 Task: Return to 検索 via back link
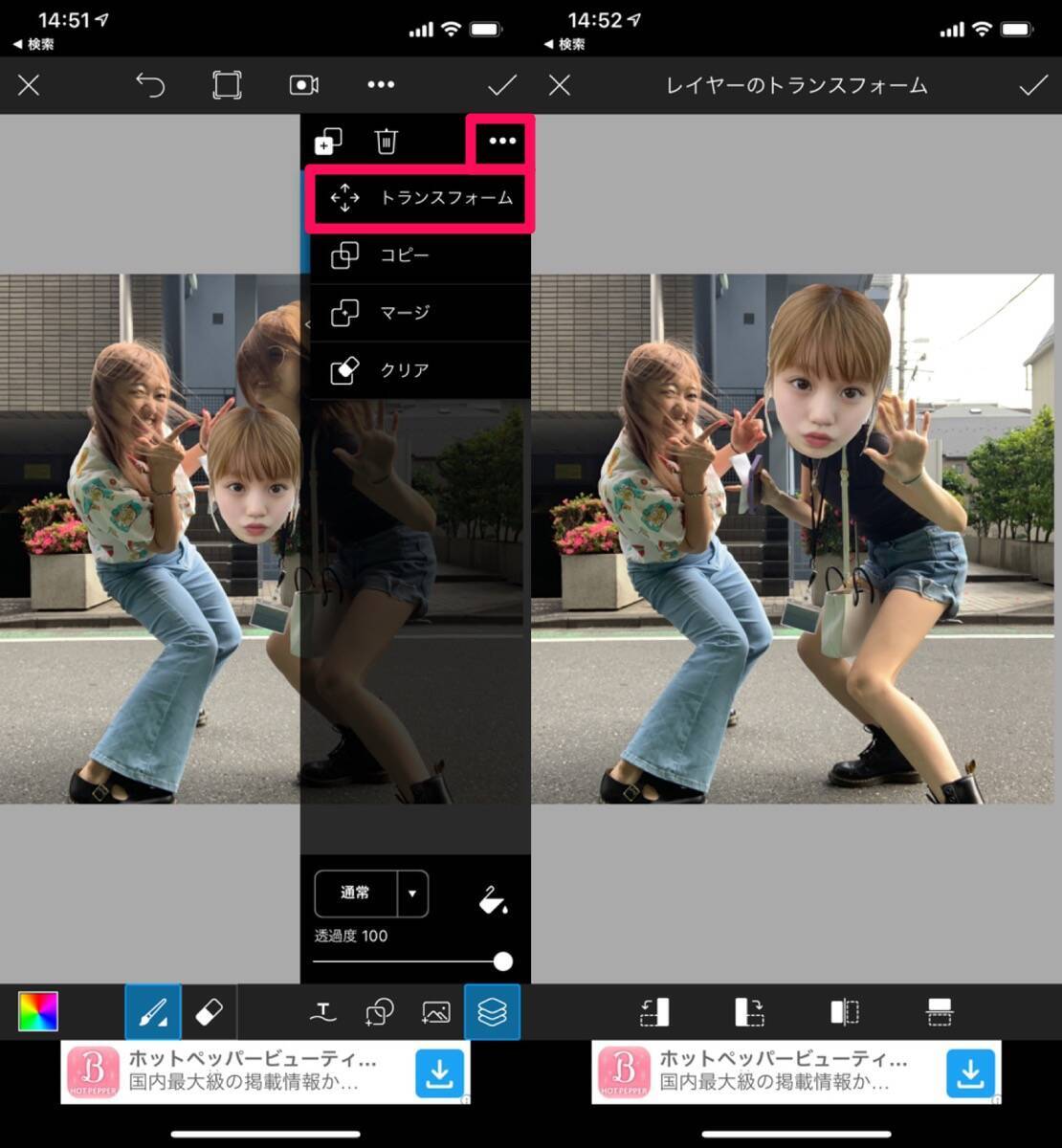point(33,44)
